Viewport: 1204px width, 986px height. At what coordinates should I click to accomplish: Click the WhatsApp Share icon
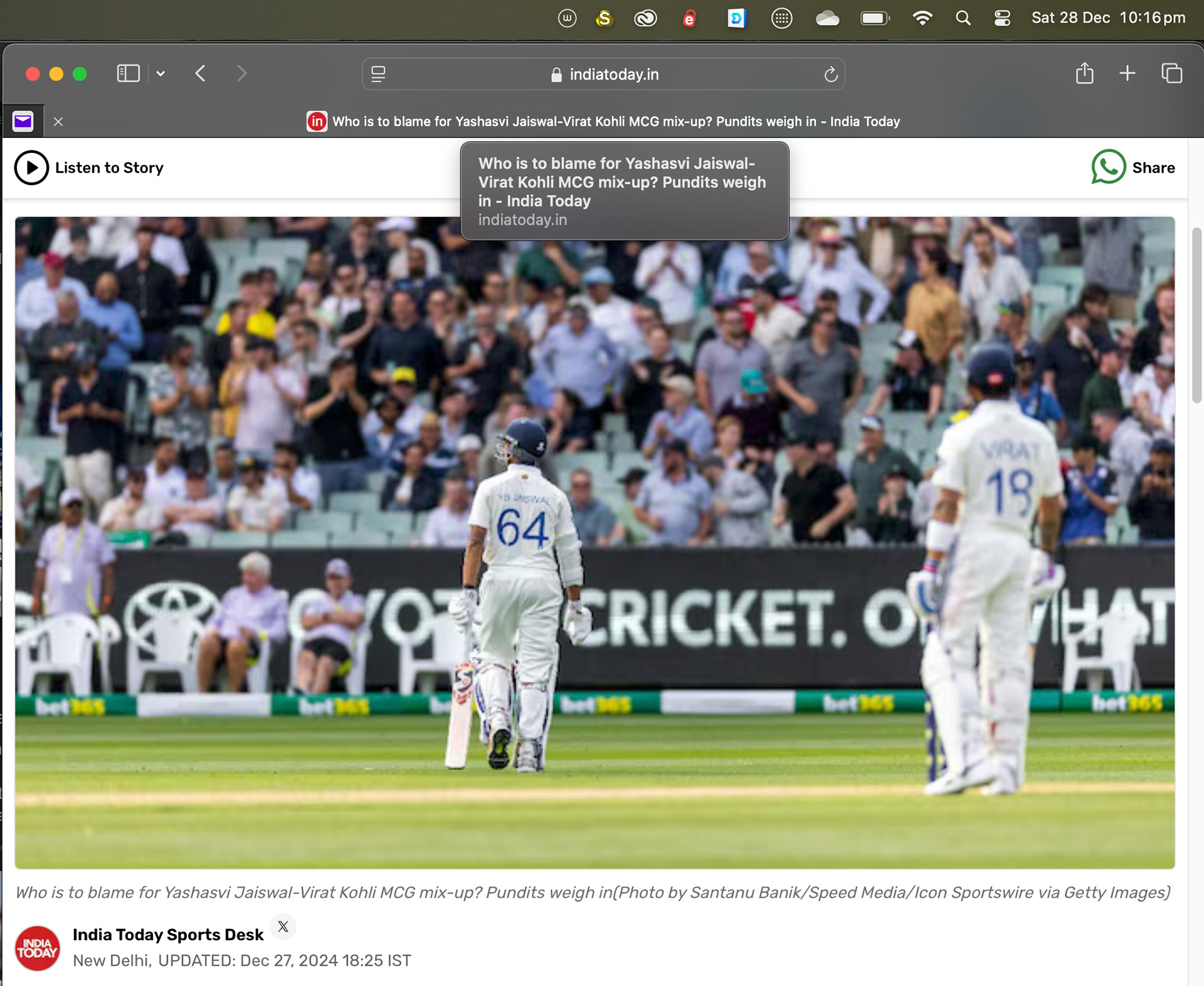pos(1108,167)
